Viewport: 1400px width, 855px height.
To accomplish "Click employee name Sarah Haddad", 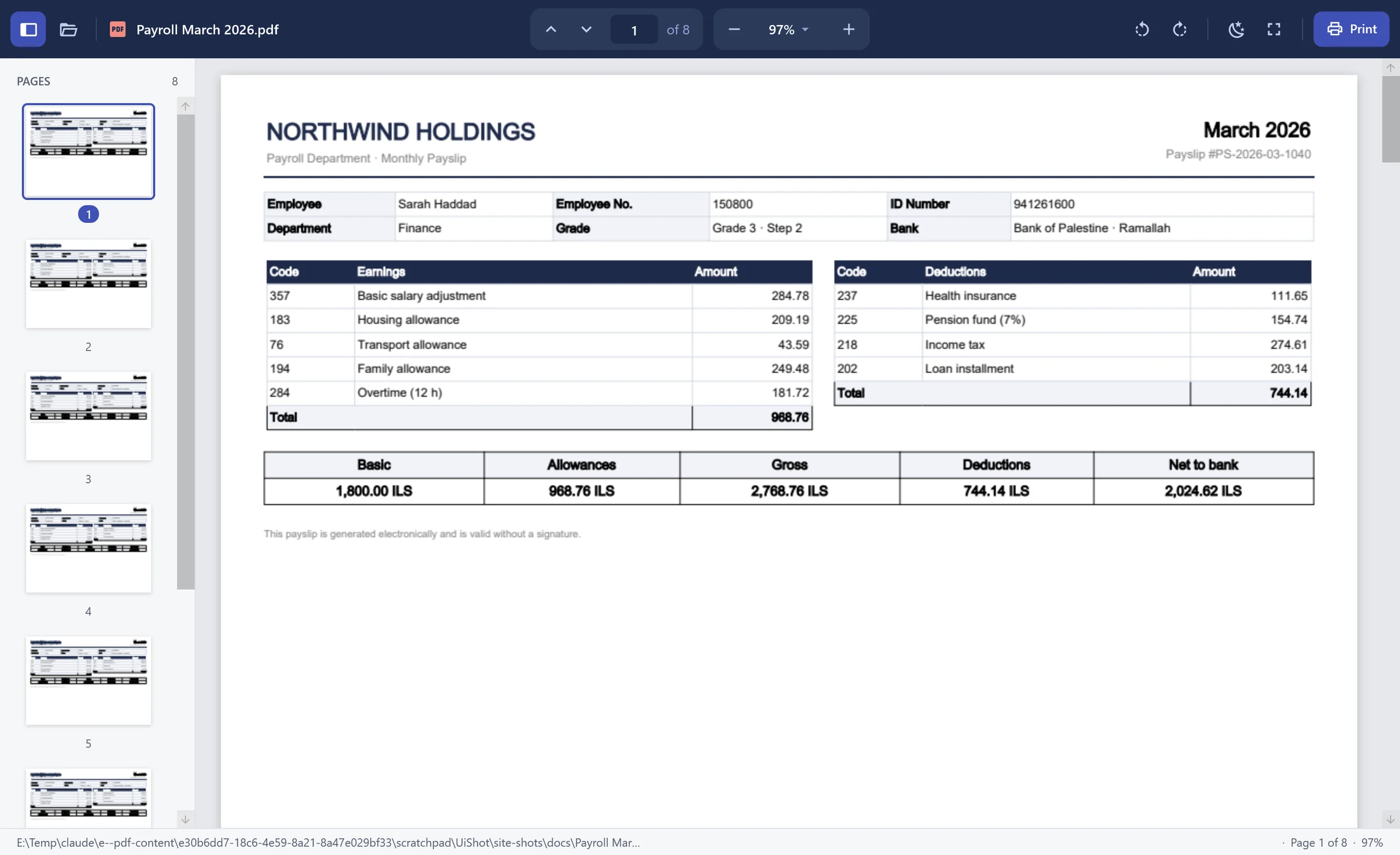I will click(437, 204).
